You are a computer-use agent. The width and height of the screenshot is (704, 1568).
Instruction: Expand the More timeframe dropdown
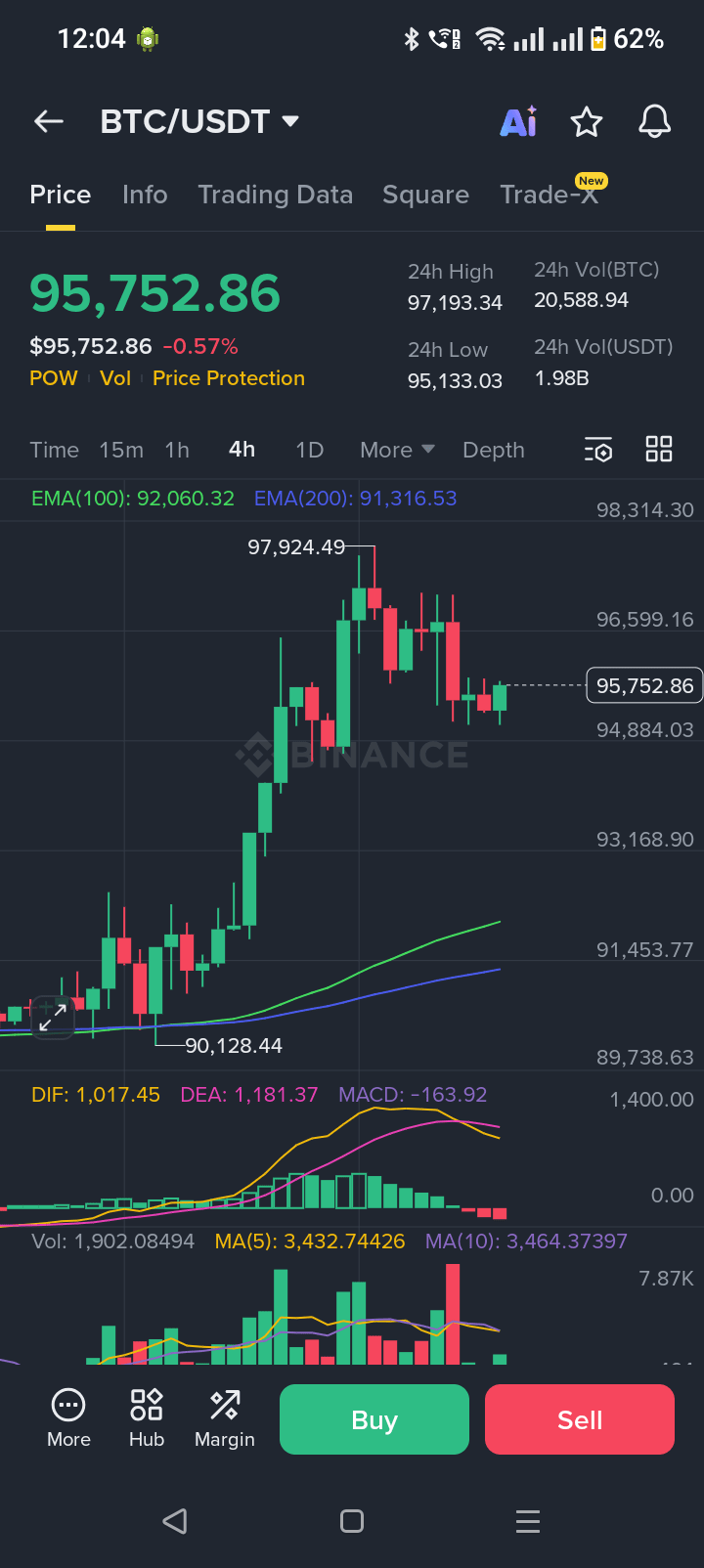pos(397,450)
